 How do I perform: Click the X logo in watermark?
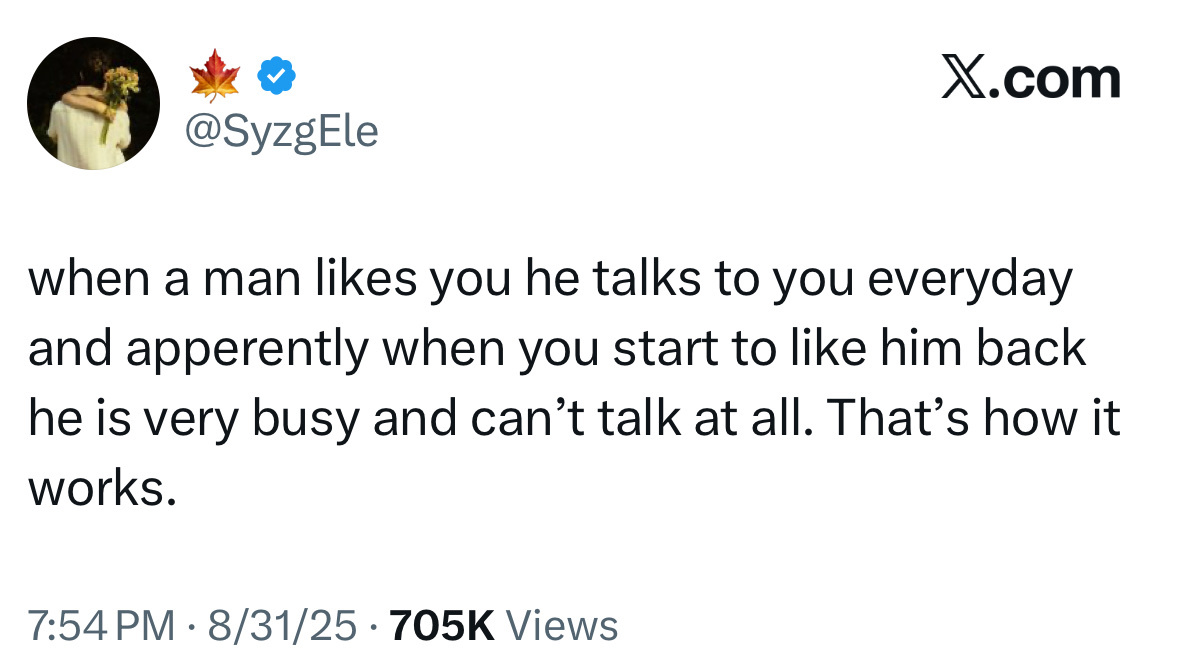(964, 78)
